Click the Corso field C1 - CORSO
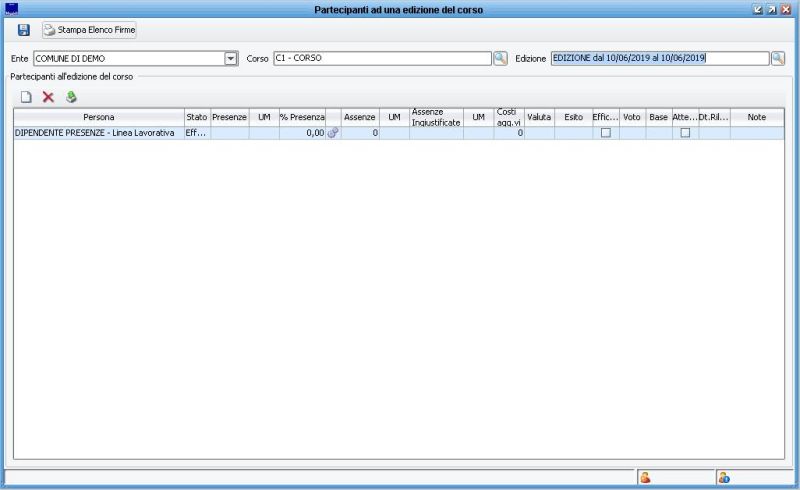The height and width of the screenshot is (490, 800). [x=382, y=58]
